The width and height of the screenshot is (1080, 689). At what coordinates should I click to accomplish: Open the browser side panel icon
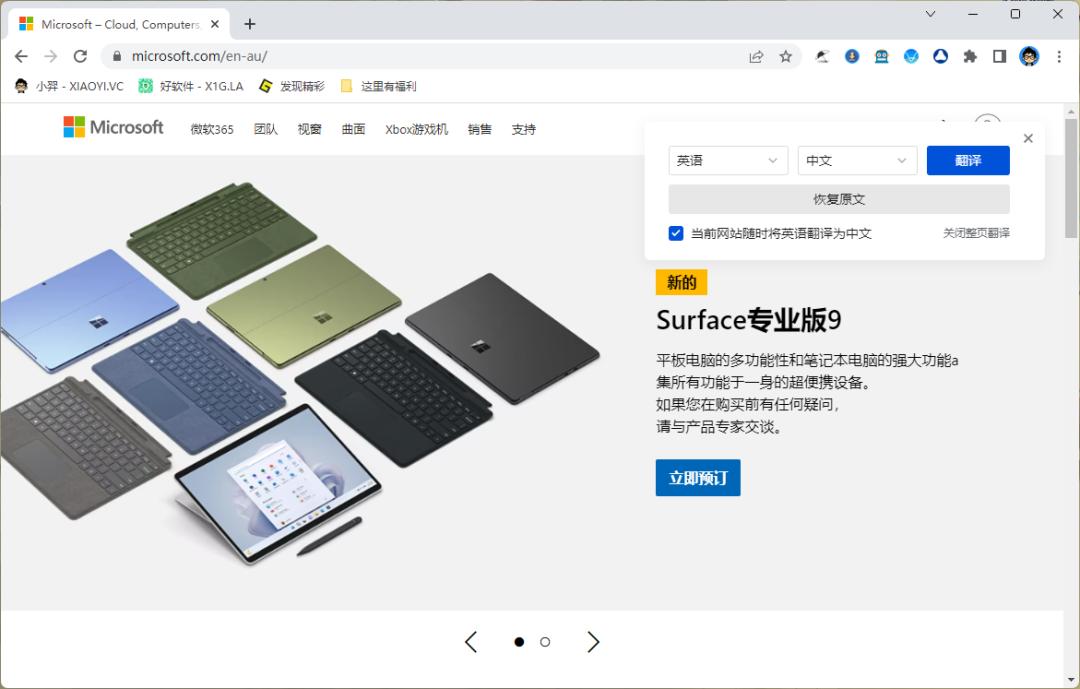pyautogui.click(x=999, y=57)
